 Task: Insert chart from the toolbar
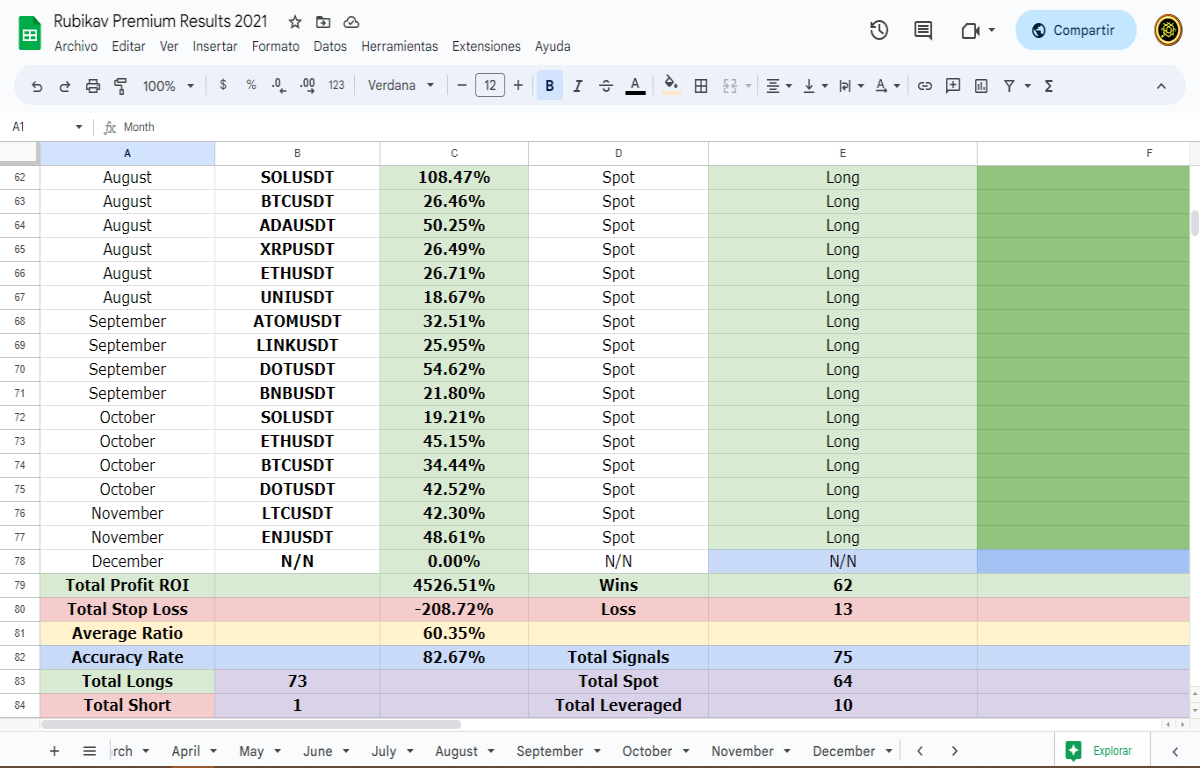[x=981, y=86]
